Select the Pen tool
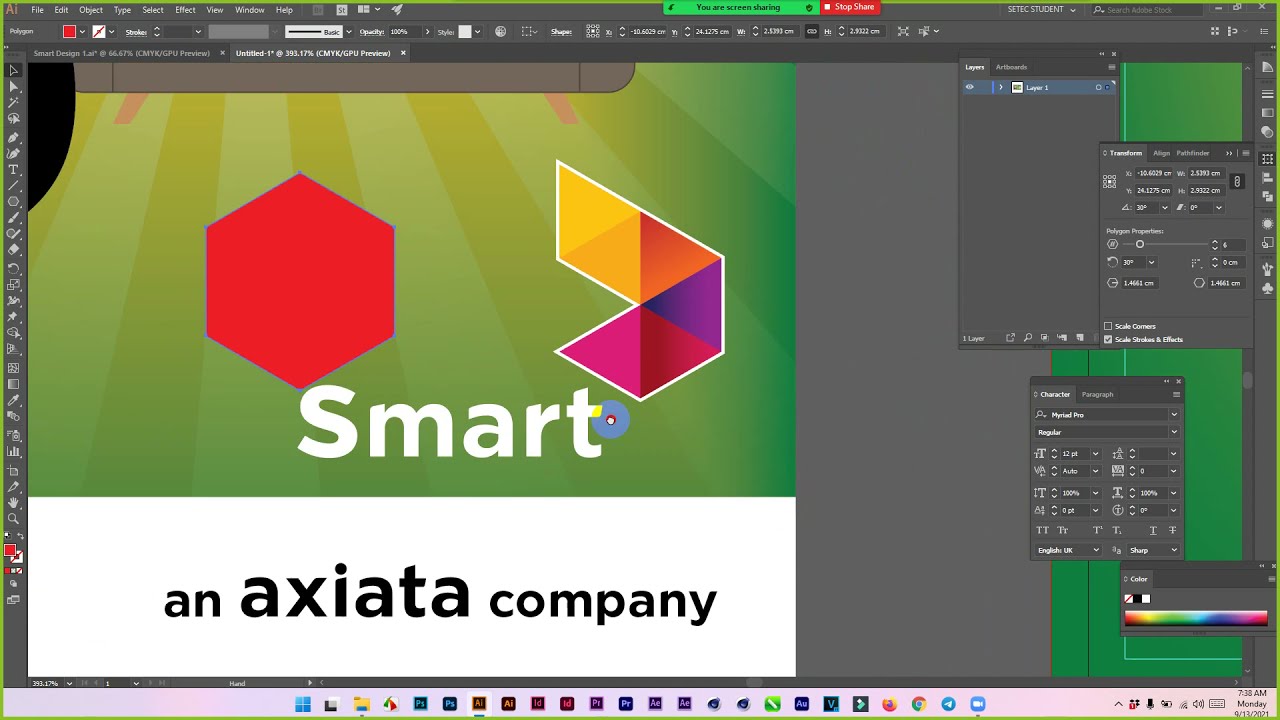The image size is (1280, 720). coord(13,137)
